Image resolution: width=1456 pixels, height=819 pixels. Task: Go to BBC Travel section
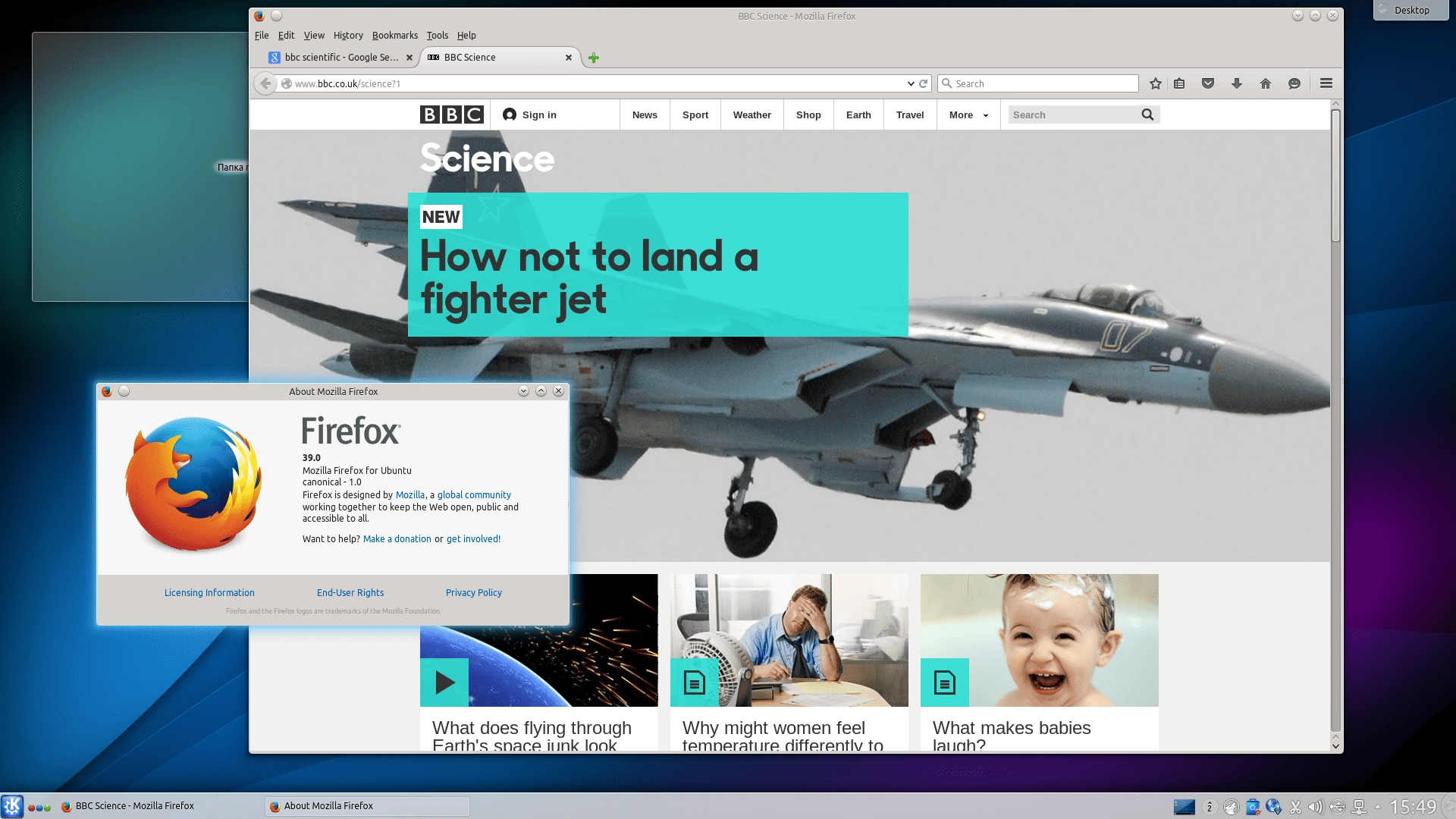pos(910,115)
